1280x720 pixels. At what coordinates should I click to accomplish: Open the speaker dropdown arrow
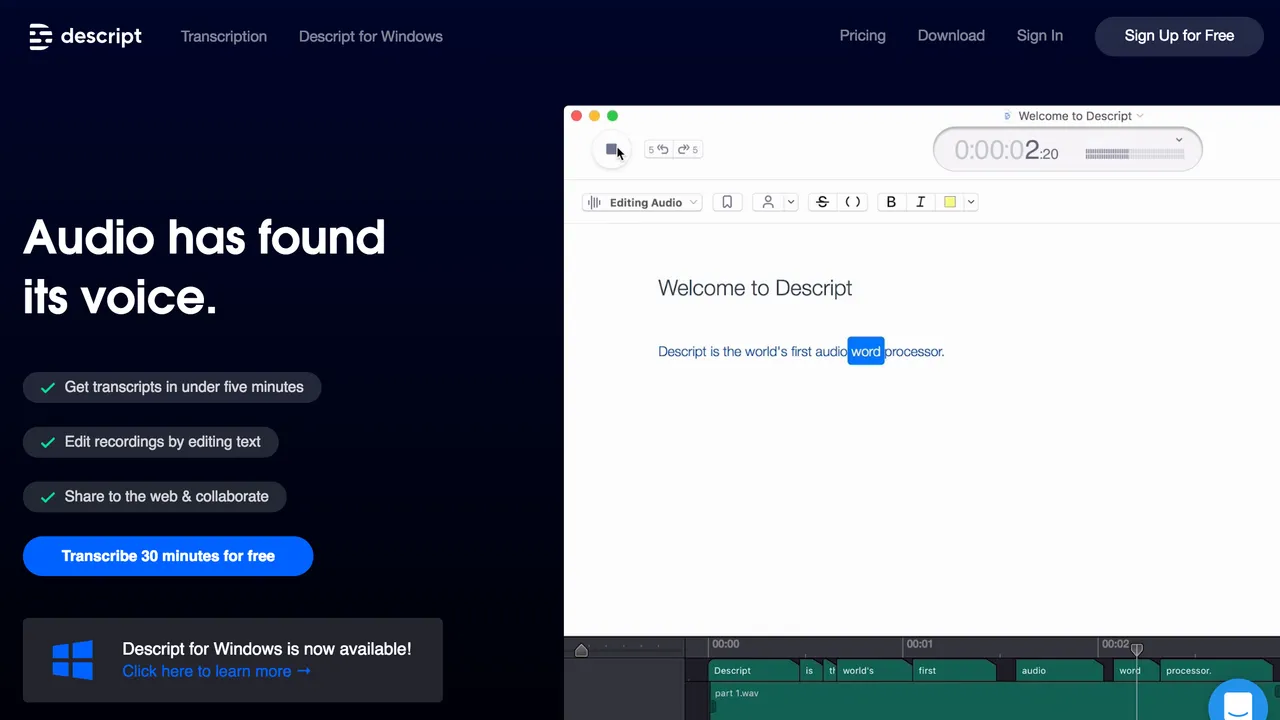click(790, 202)
